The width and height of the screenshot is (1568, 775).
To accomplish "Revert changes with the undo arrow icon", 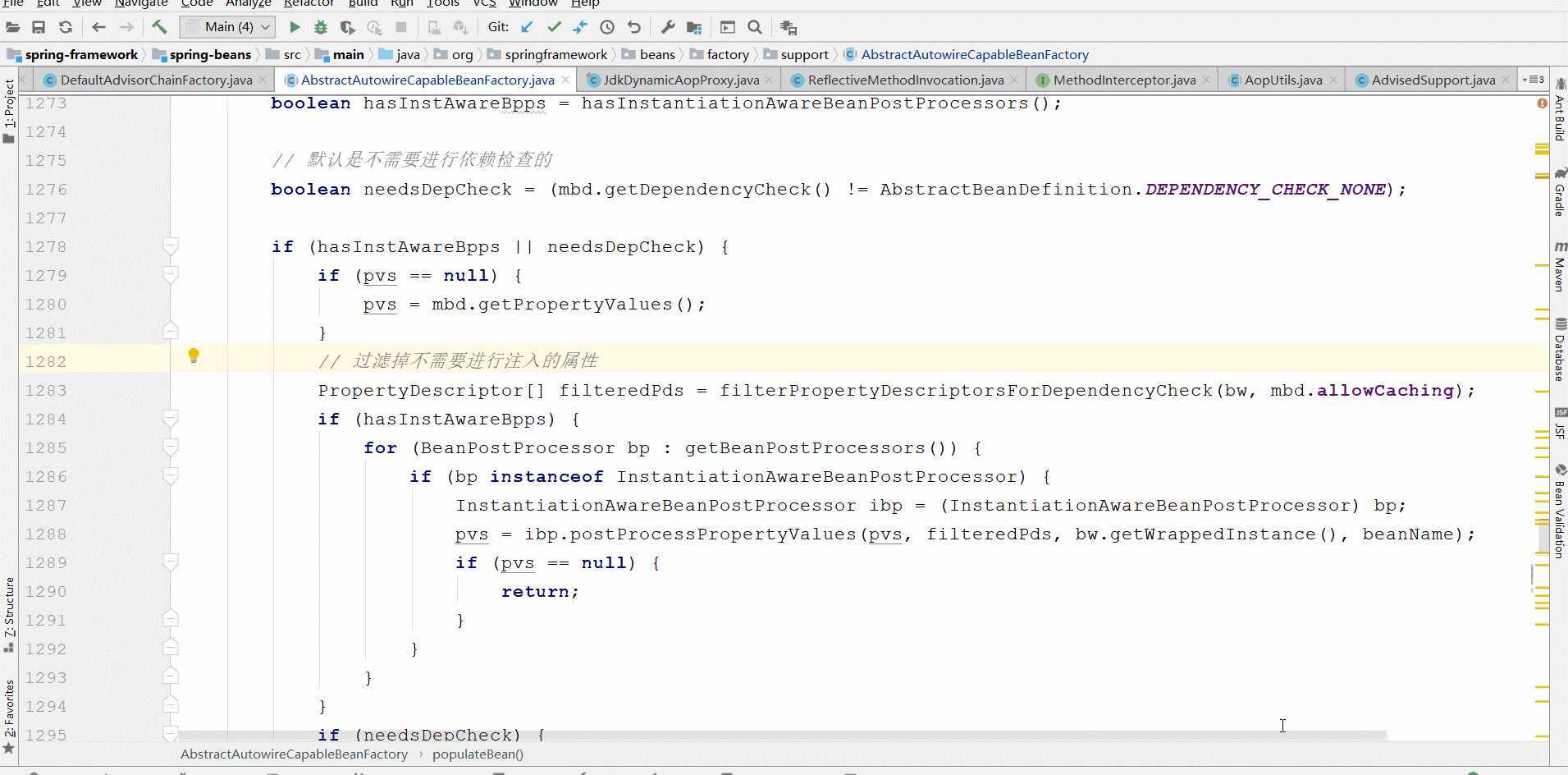I will point(634,27).
